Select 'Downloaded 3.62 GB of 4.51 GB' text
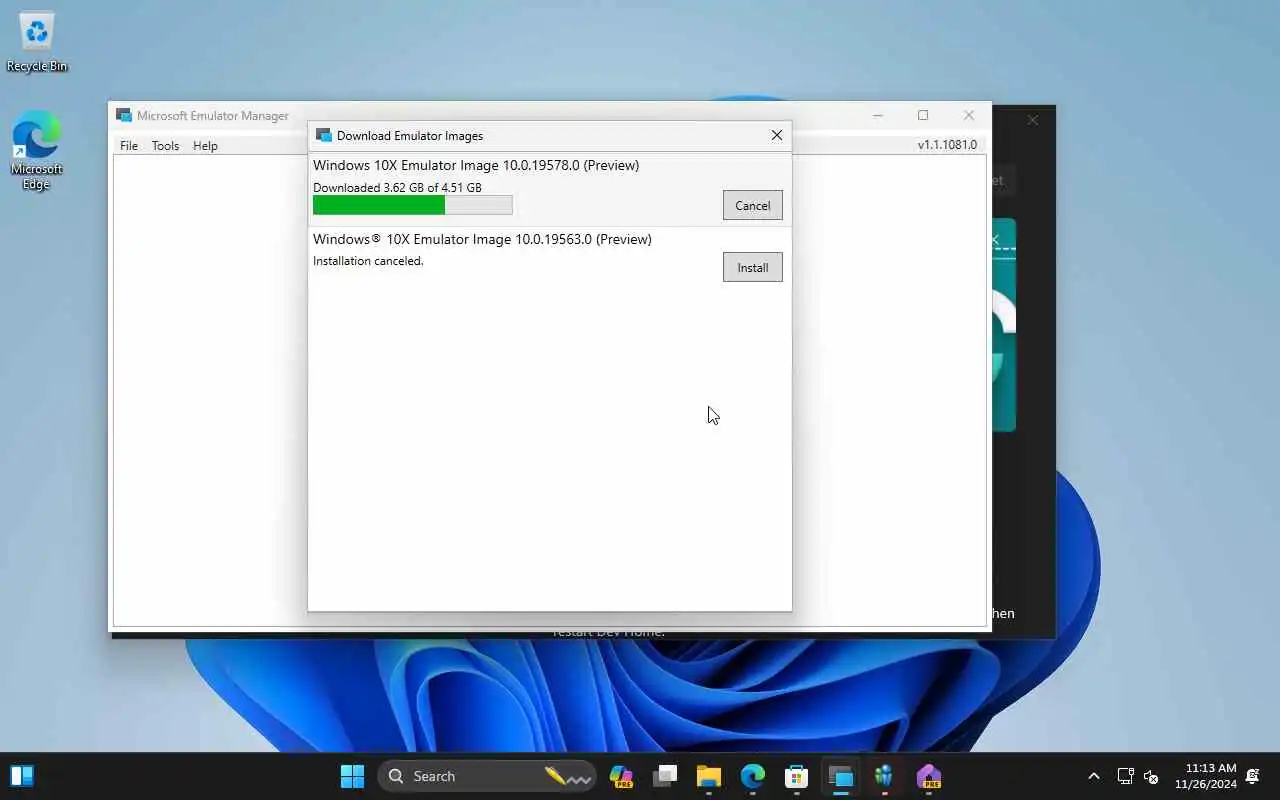This screenshot has width=1280, height=800. pos(397,187)
